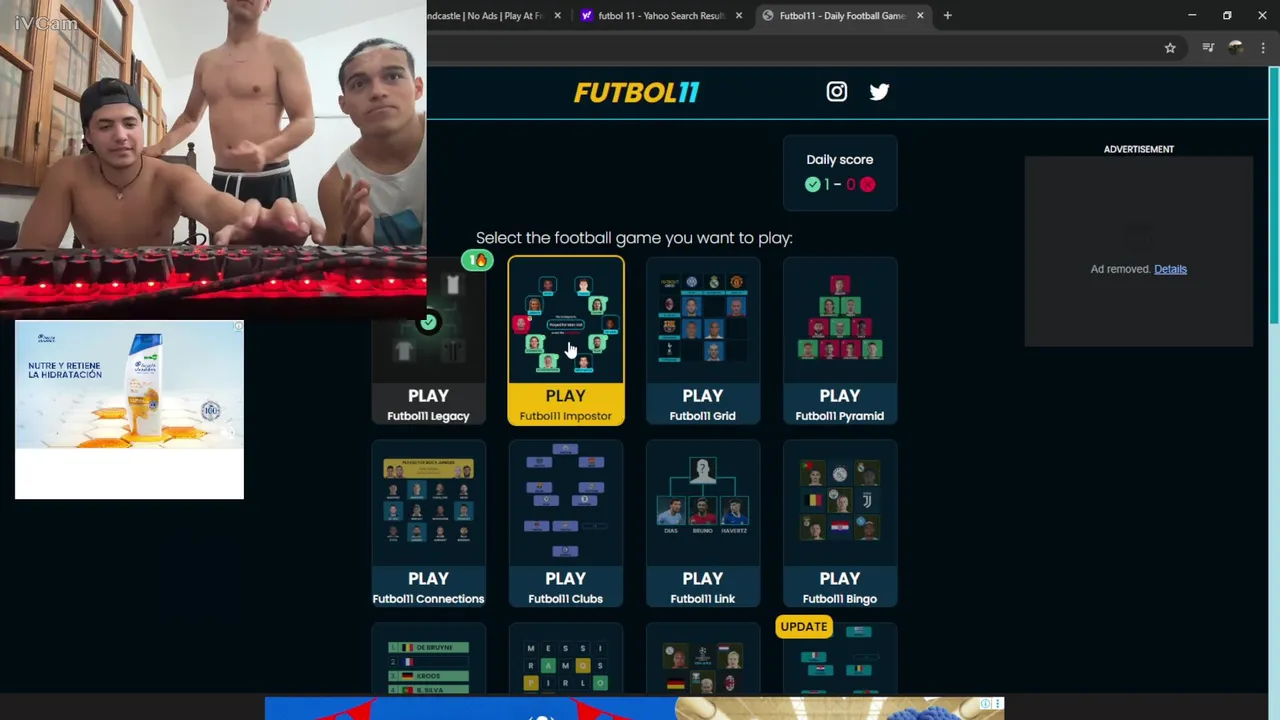
Task: Click the UPDATE badge label
Action: coord(804,627)
